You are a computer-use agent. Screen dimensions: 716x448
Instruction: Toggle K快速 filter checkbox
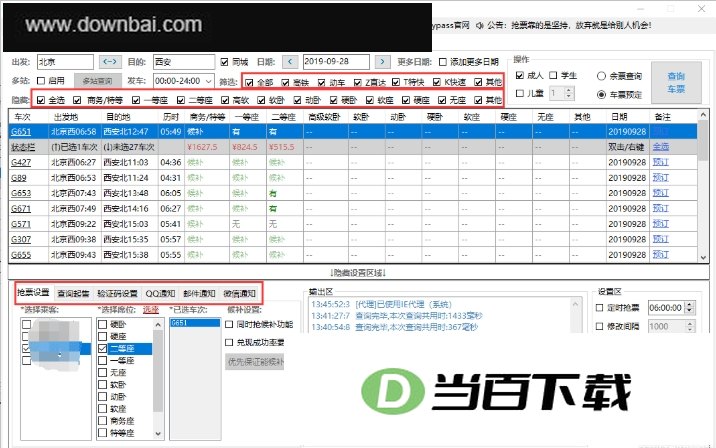tap(437, 83)
